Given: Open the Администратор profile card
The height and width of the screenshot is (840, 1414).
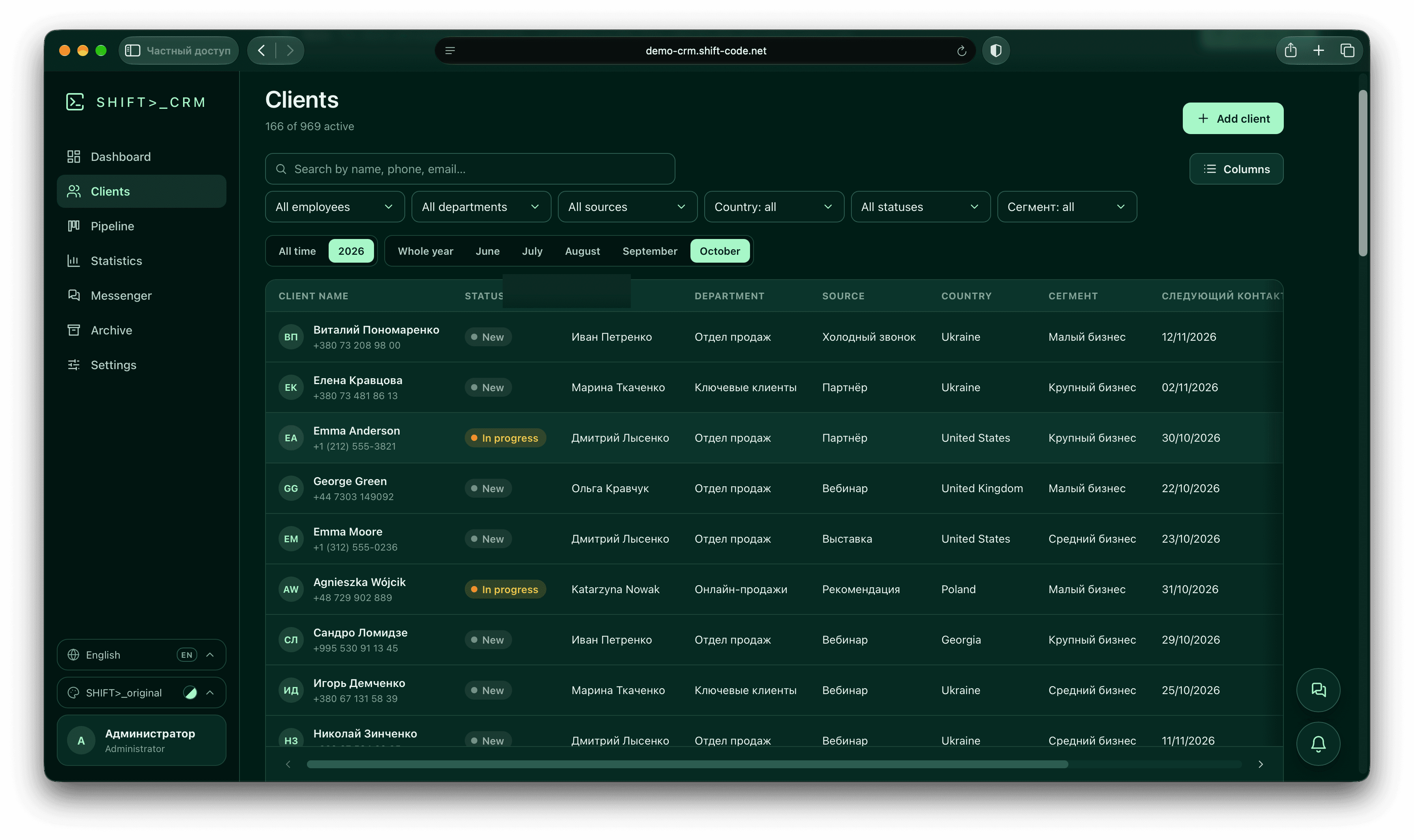Looking at the screenshot, I should 142,740.
